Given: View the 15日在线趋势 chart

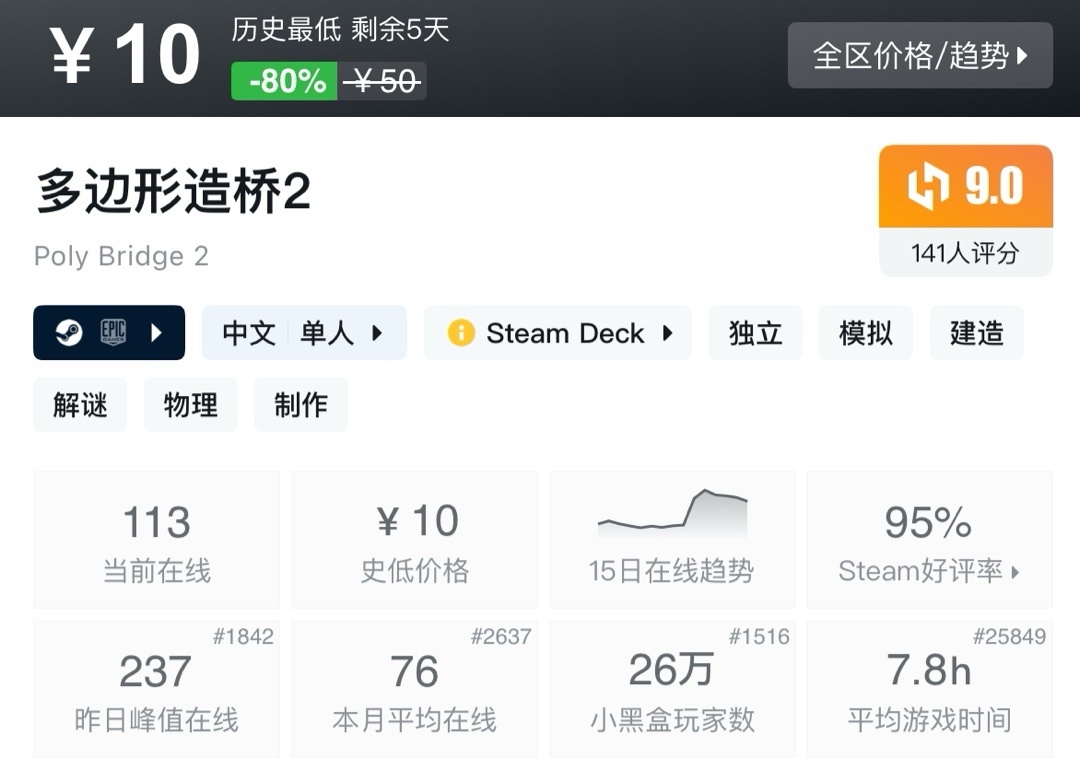Looking at the screenshot, I should pos(671,540).
